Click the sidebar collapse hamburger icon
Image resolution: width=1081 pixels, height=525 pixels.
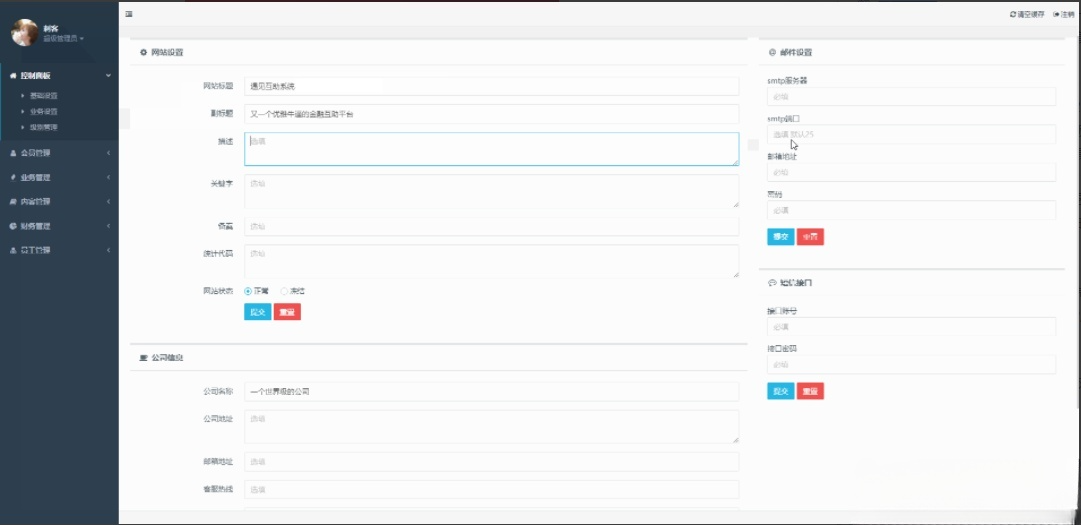(x=129, y=14)
